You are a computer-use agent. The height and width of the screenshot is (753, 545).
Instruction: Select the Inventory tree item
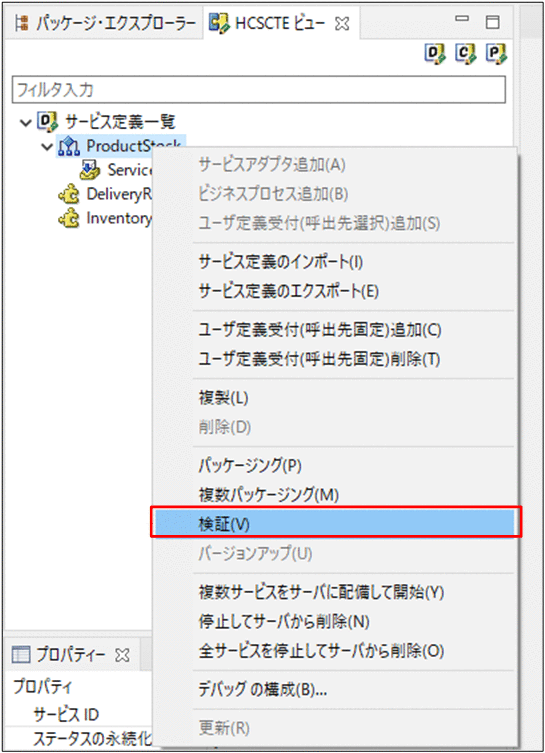pyautogui.click(x=119, y=218)
